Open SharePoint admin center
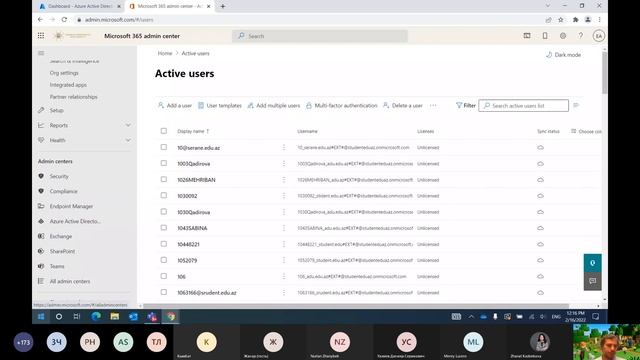Screen dimensions: 640x360 62,251
